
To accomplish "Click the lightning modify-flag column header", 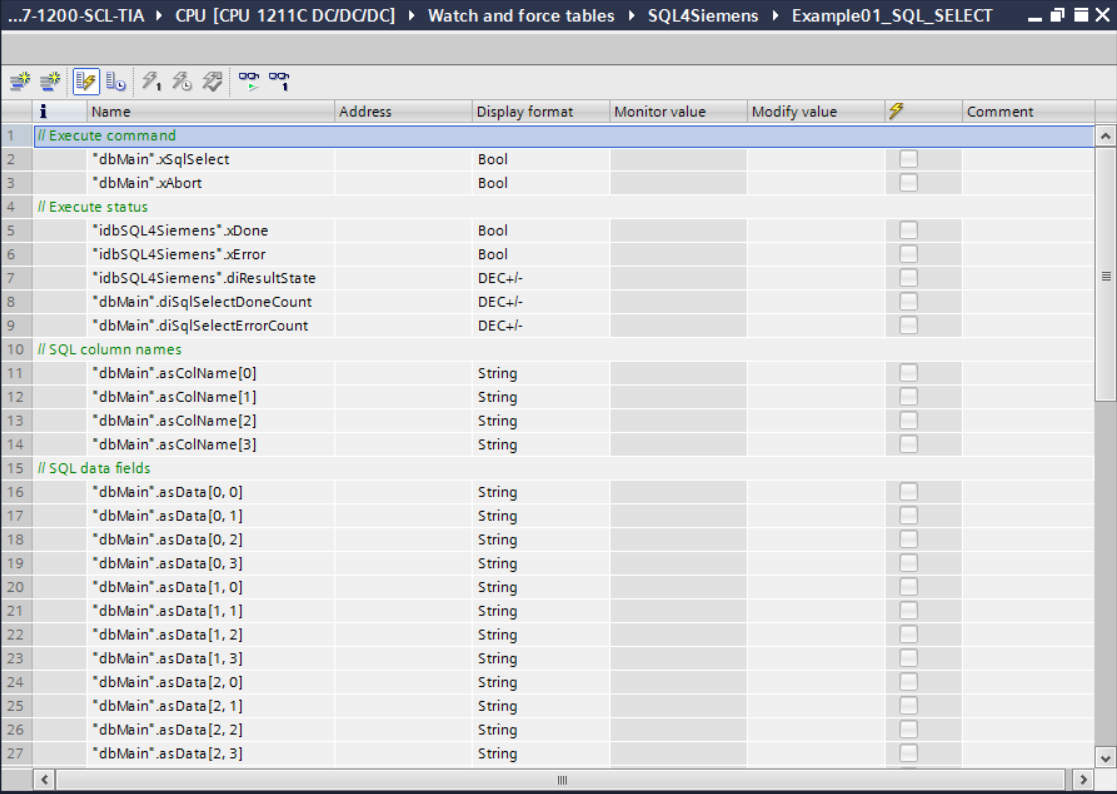I will click(896, 110).
